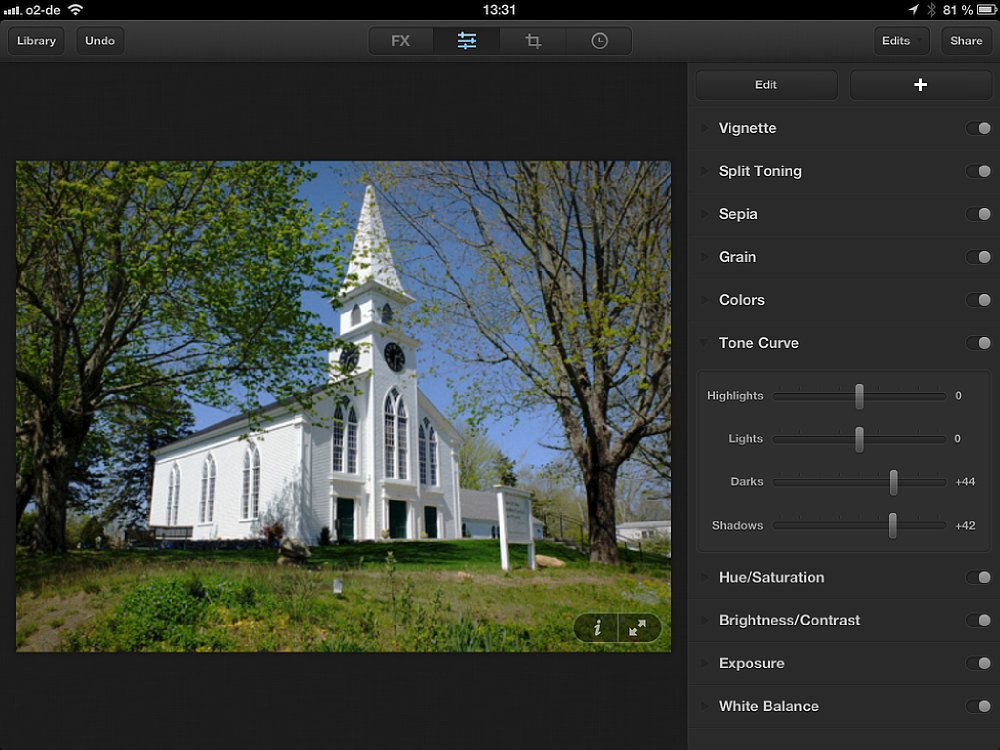
Task: Click the Darks slider handle
Action: click(x=893, y=482)
